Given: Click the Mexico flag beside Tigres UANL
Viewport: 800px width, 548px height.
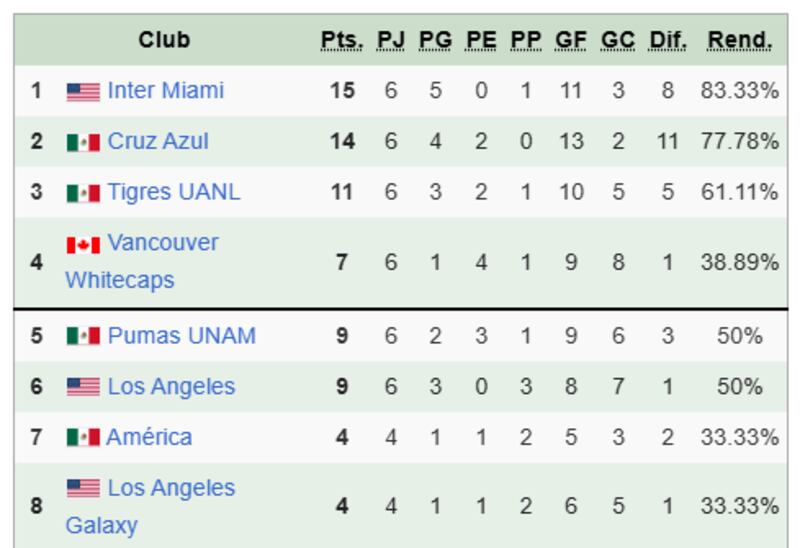Looking at the screenshot, I should click(x=83, y=192).
